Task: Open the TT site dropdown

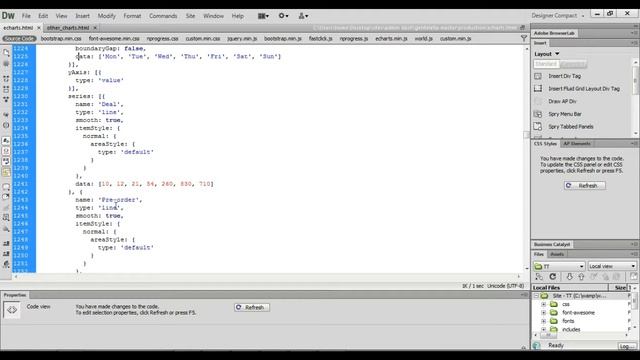Action: tap(558, 266)
